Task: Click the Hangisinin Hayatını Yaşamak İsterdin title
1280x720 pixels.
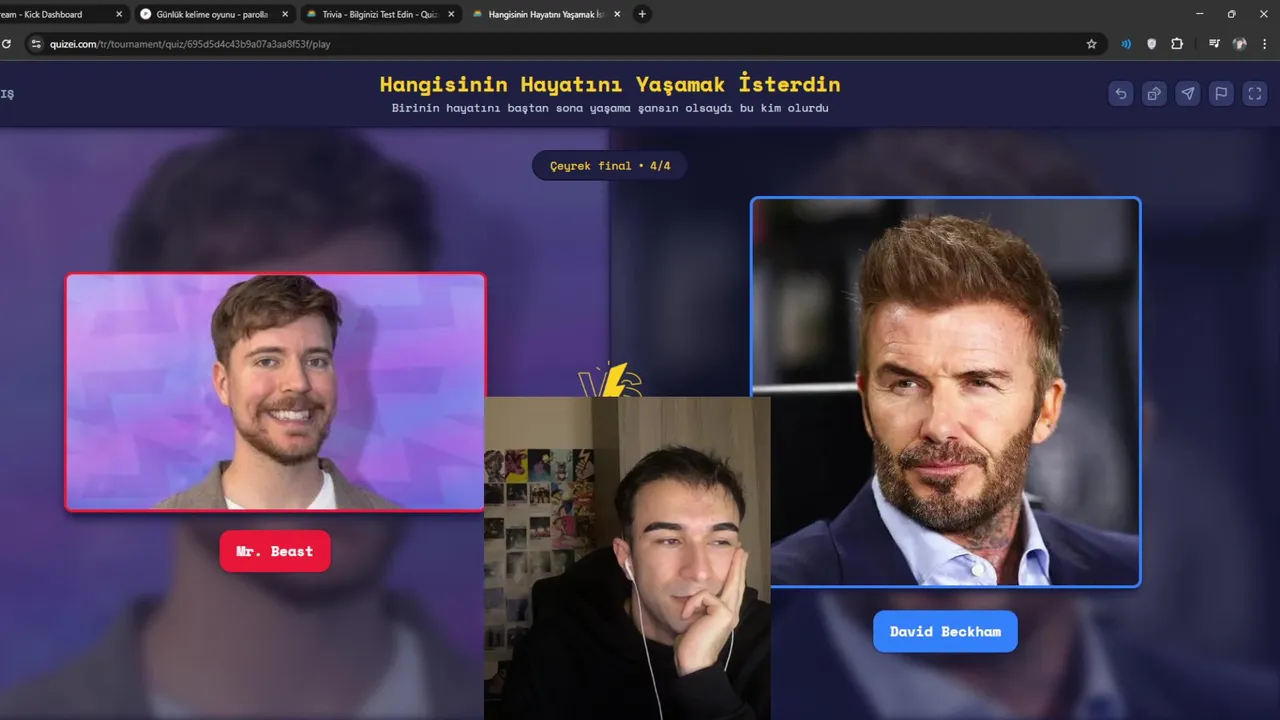Action: point(610,84)
